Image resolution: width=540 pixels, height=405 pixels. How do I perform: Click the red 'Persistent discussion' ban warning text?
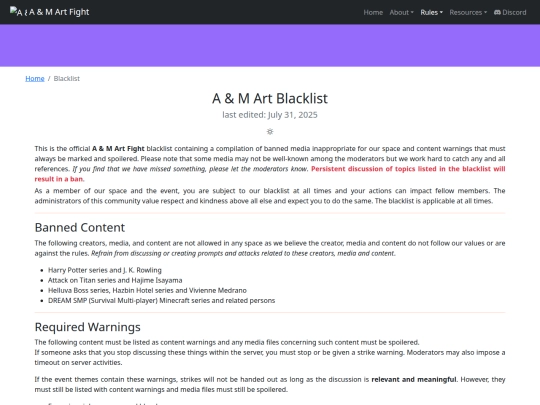click(x=270, y=174)
